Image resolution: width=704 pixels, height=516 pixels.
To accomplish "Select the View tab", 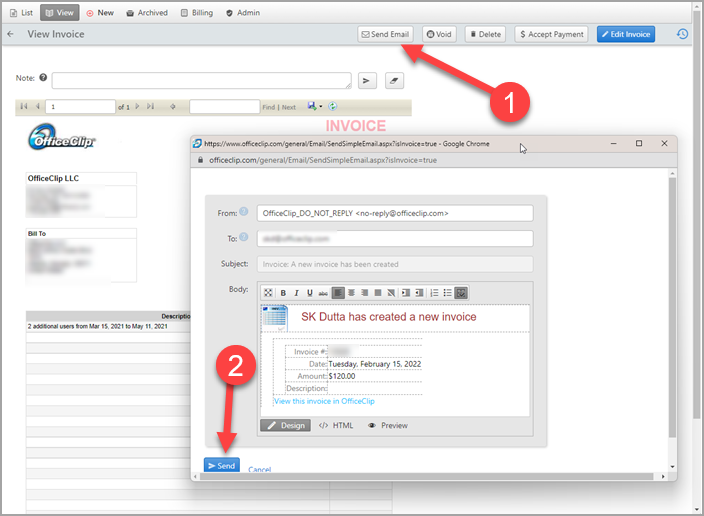I will coord(60,13).
